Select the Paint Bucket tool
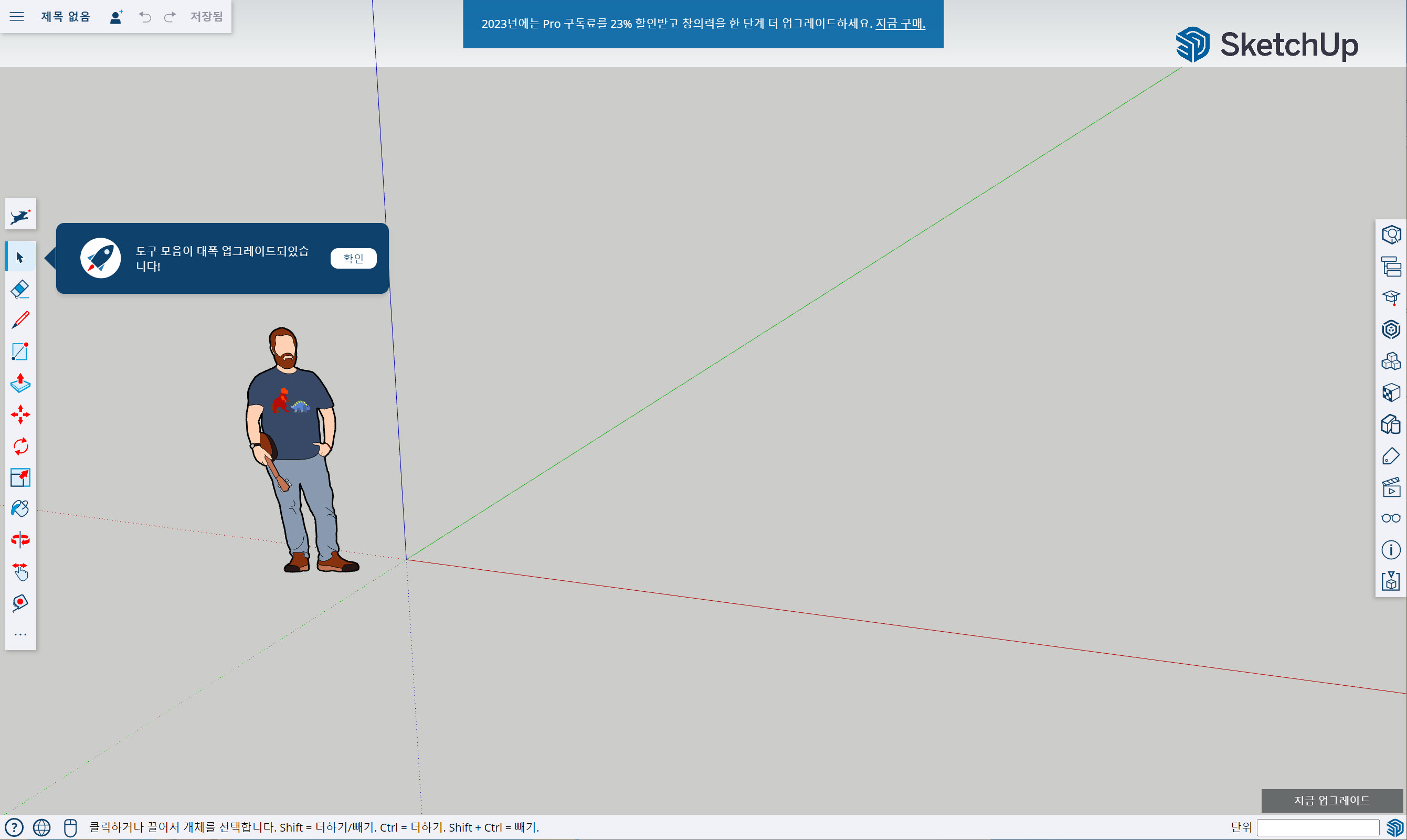 coord(20,508)
